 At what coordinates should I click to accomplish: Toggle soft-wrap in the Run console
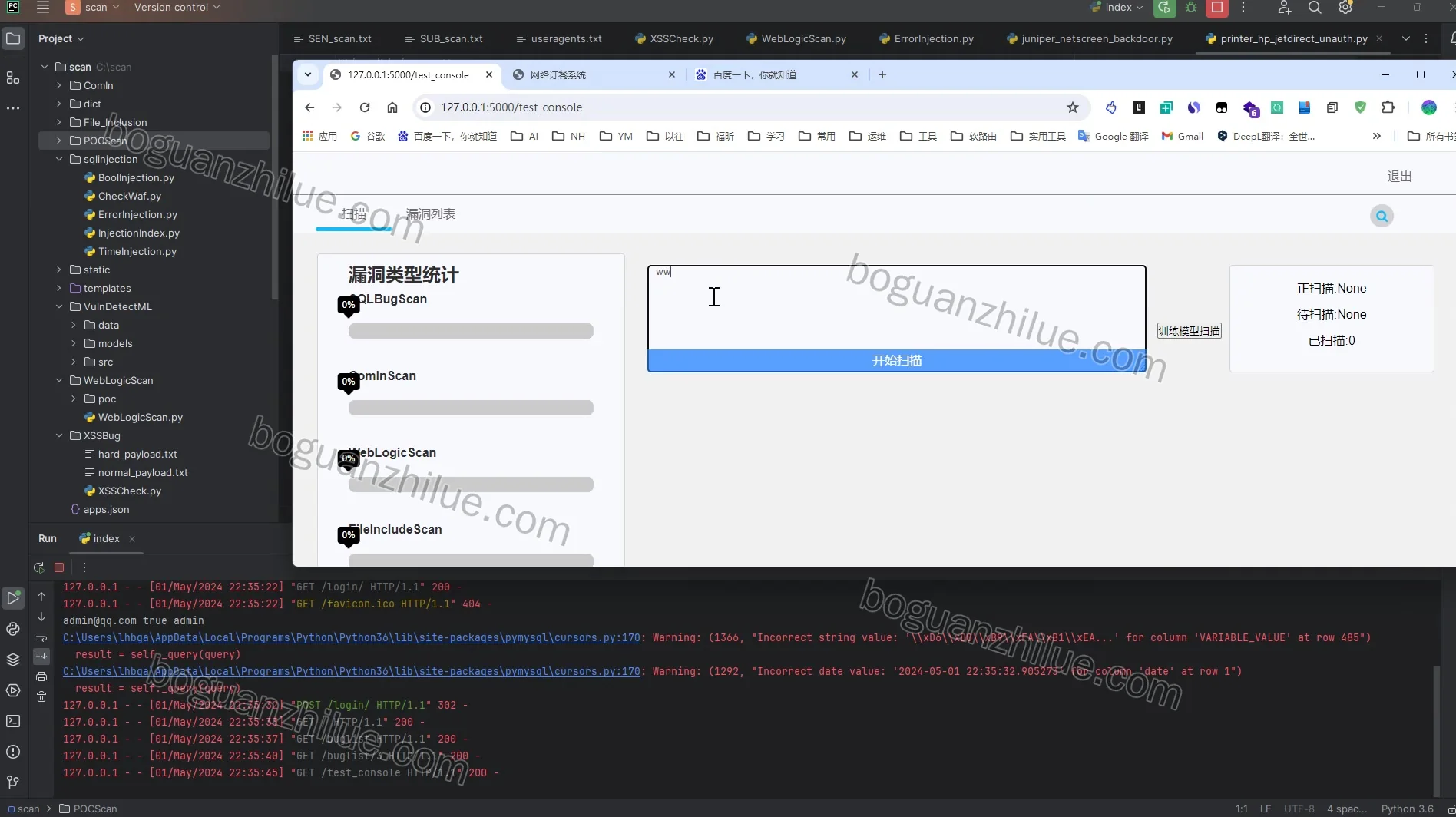point(41,637)
